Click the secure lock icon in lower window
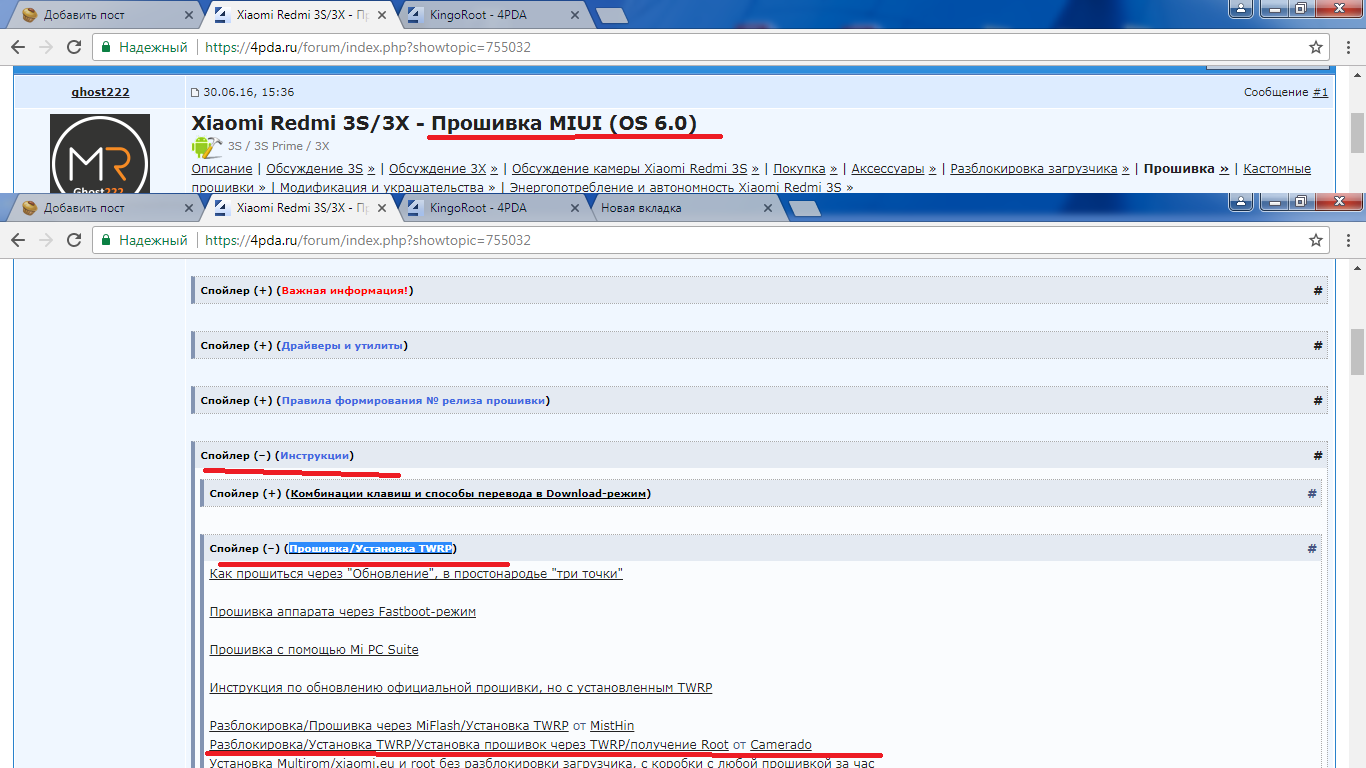This screenshot has height=768, width=1366. point(107,240)
